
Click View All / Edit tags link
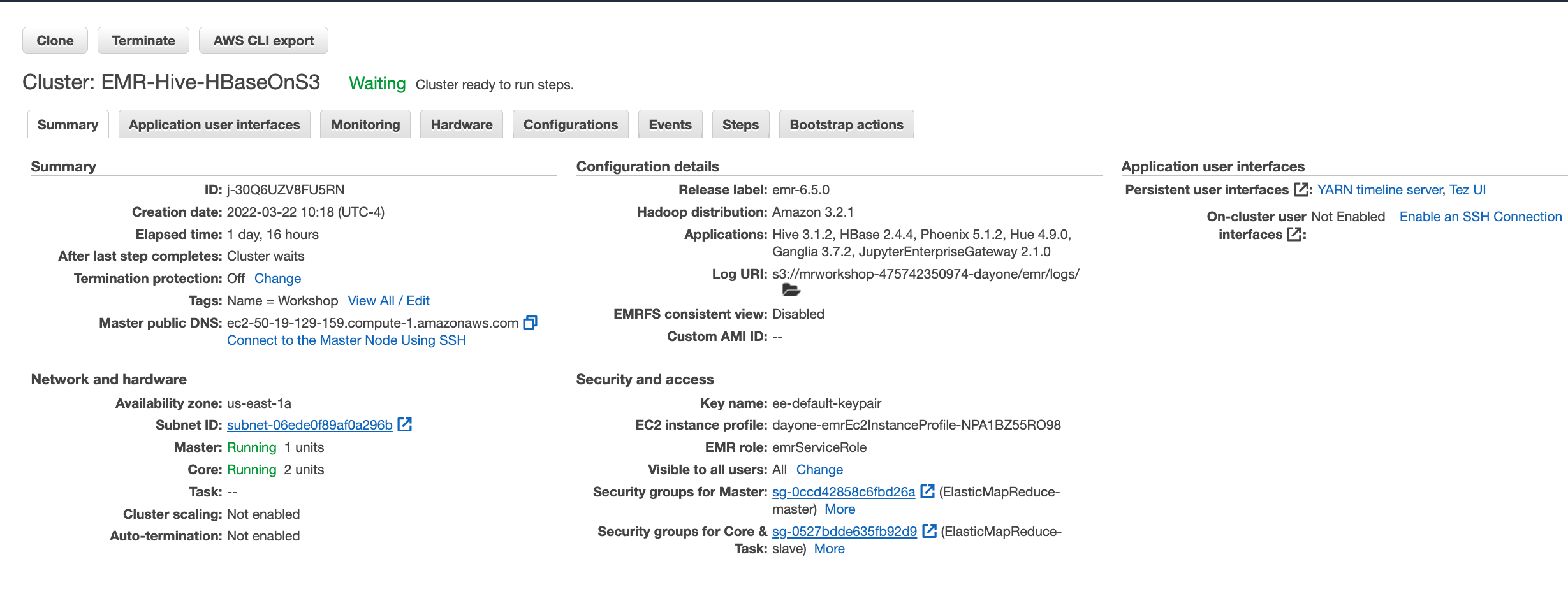tap(388, 301)
